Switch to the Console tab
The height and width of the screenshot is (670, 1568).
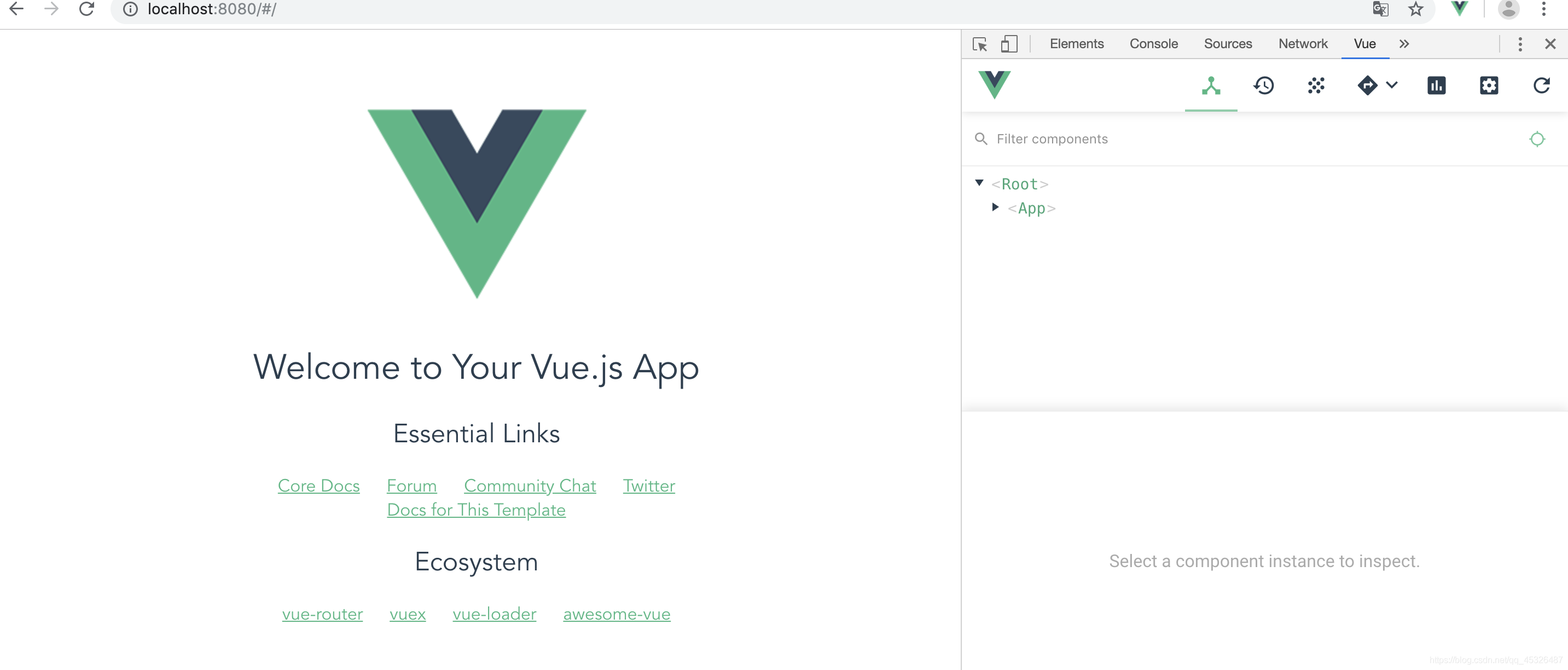1153,44
